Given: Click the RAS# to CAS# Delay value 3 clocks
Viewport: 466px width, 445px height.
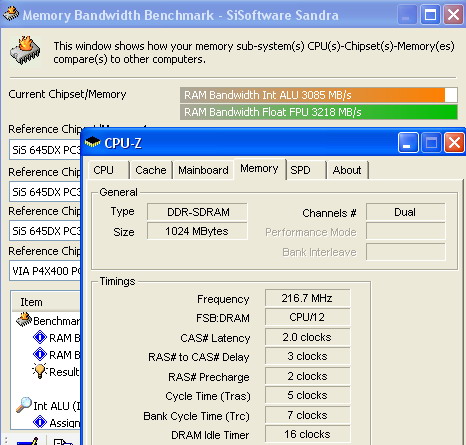Looking at the screenshot, I should 307,356.
